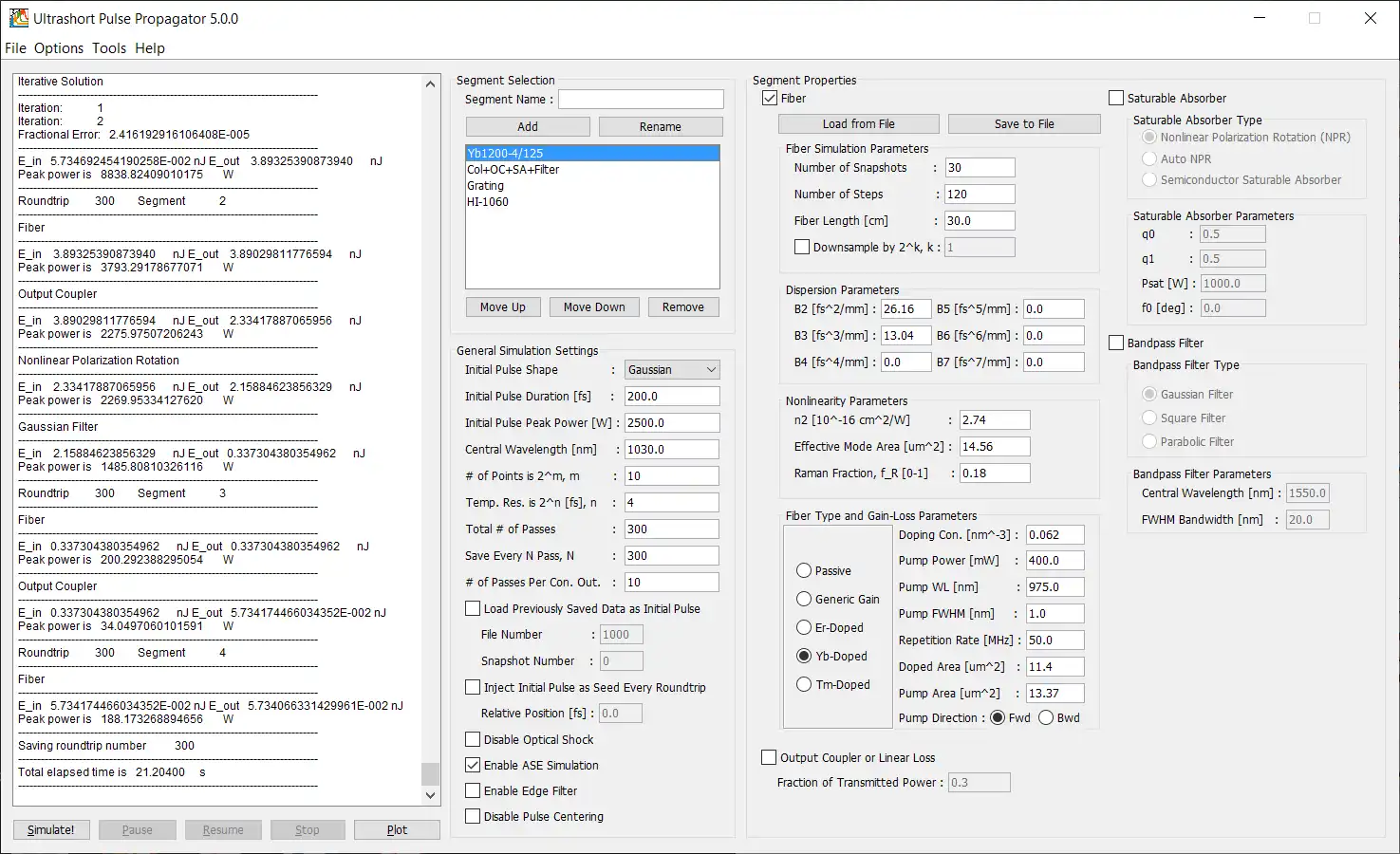Check Load Previously Saved Data as Initial Pulse

point(473,609)
